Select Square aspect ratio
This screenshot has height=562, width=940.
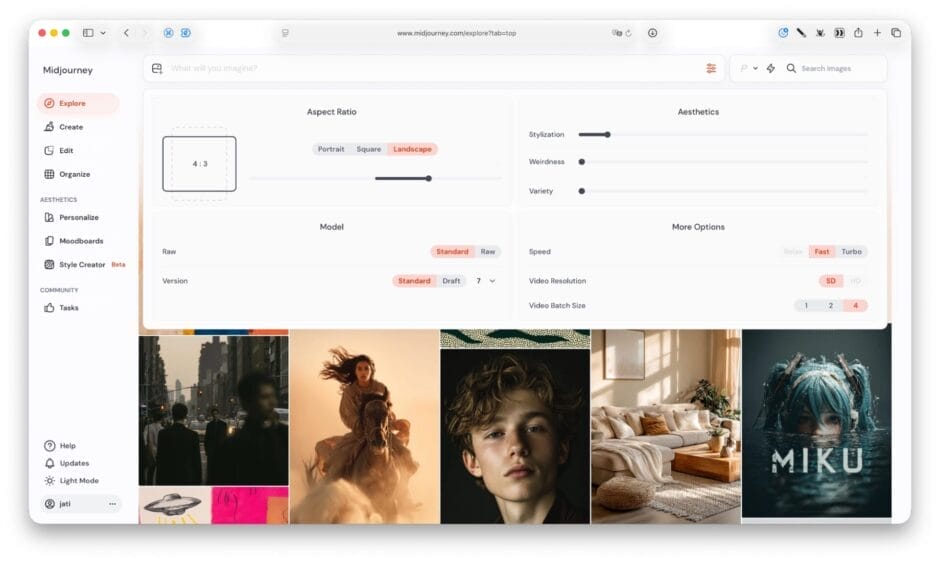pyautogui.click(x=369, y=149)
